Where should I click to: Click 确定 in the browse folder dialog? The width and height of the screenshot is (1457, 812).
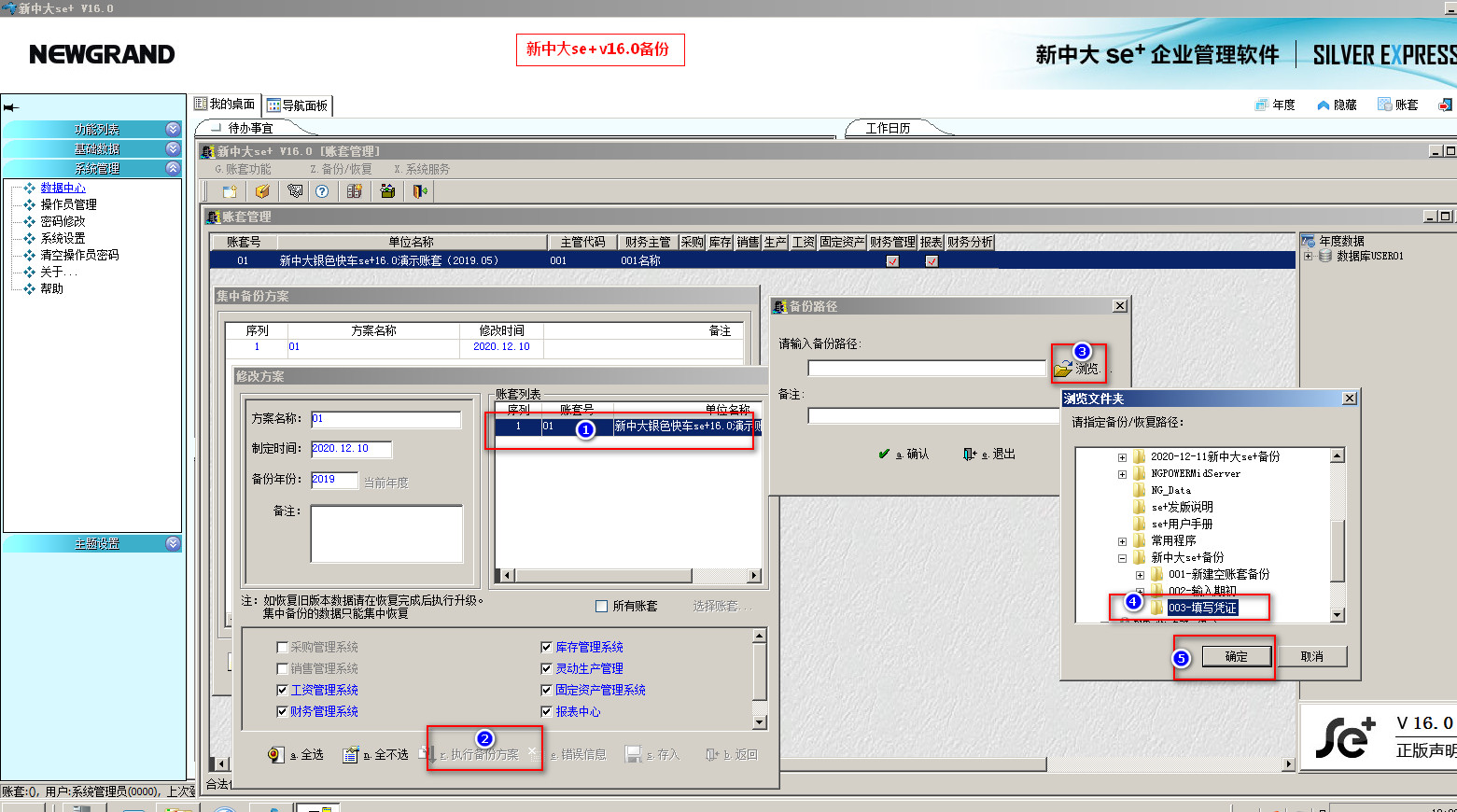pyautogui.click(x=1236, y=656)
